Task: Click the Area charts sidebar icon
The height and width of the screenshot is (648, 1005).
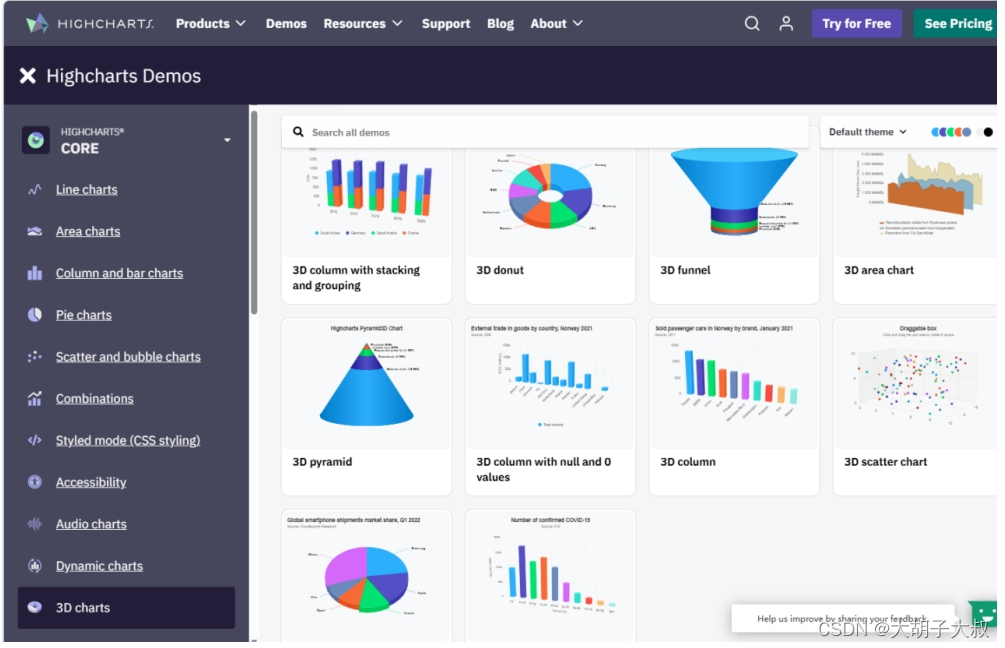Action: point(35,231)
